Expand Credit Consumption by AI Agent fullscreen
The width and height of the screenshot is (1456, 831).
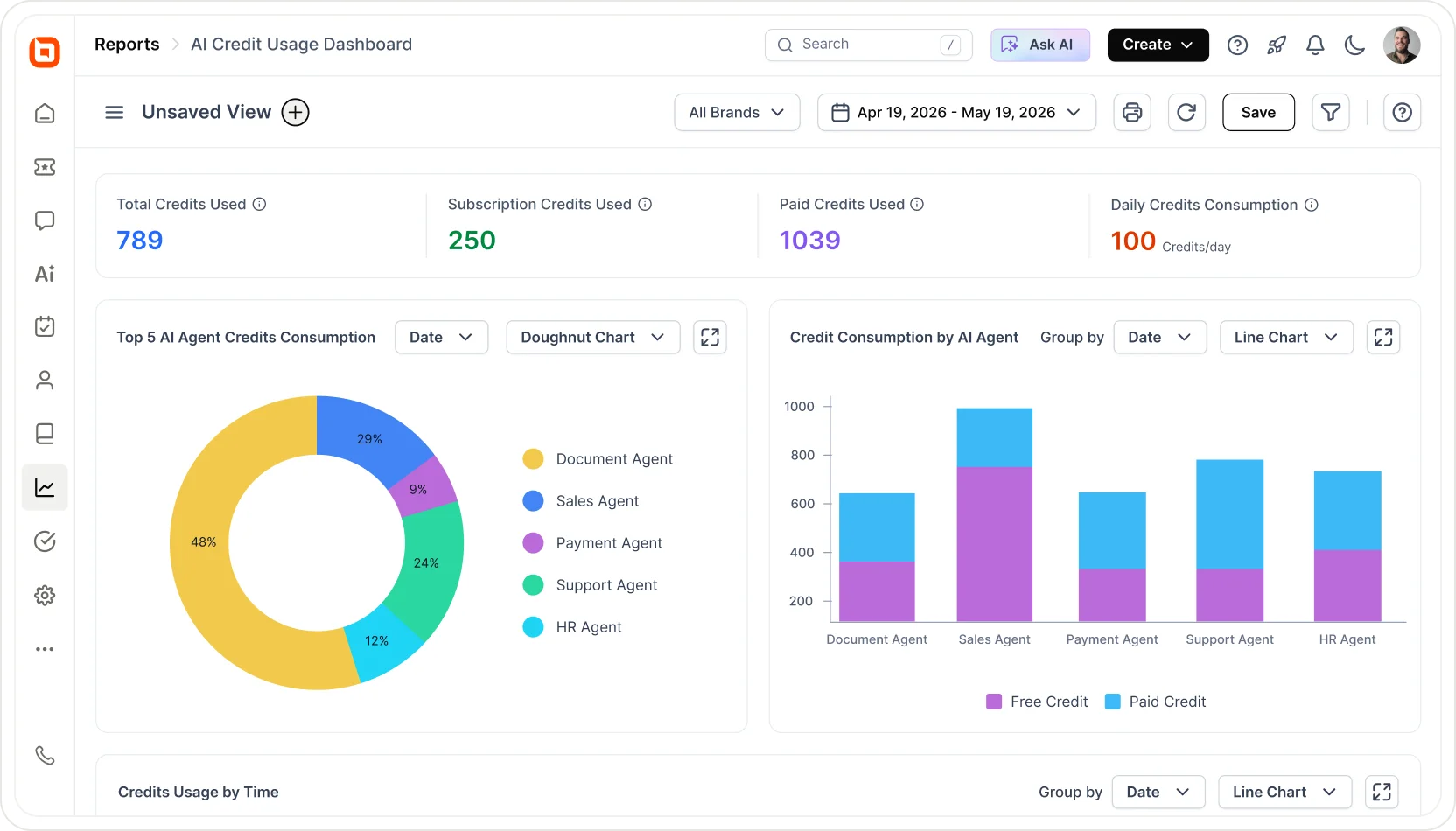pyautogui.click(x=1383, y=337)
